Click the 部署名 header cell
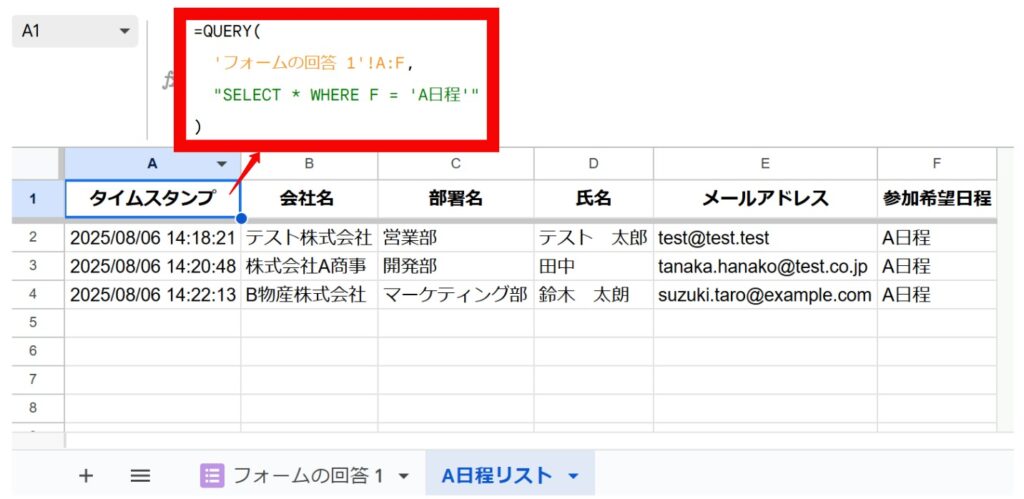 click(x=456, y=199)
